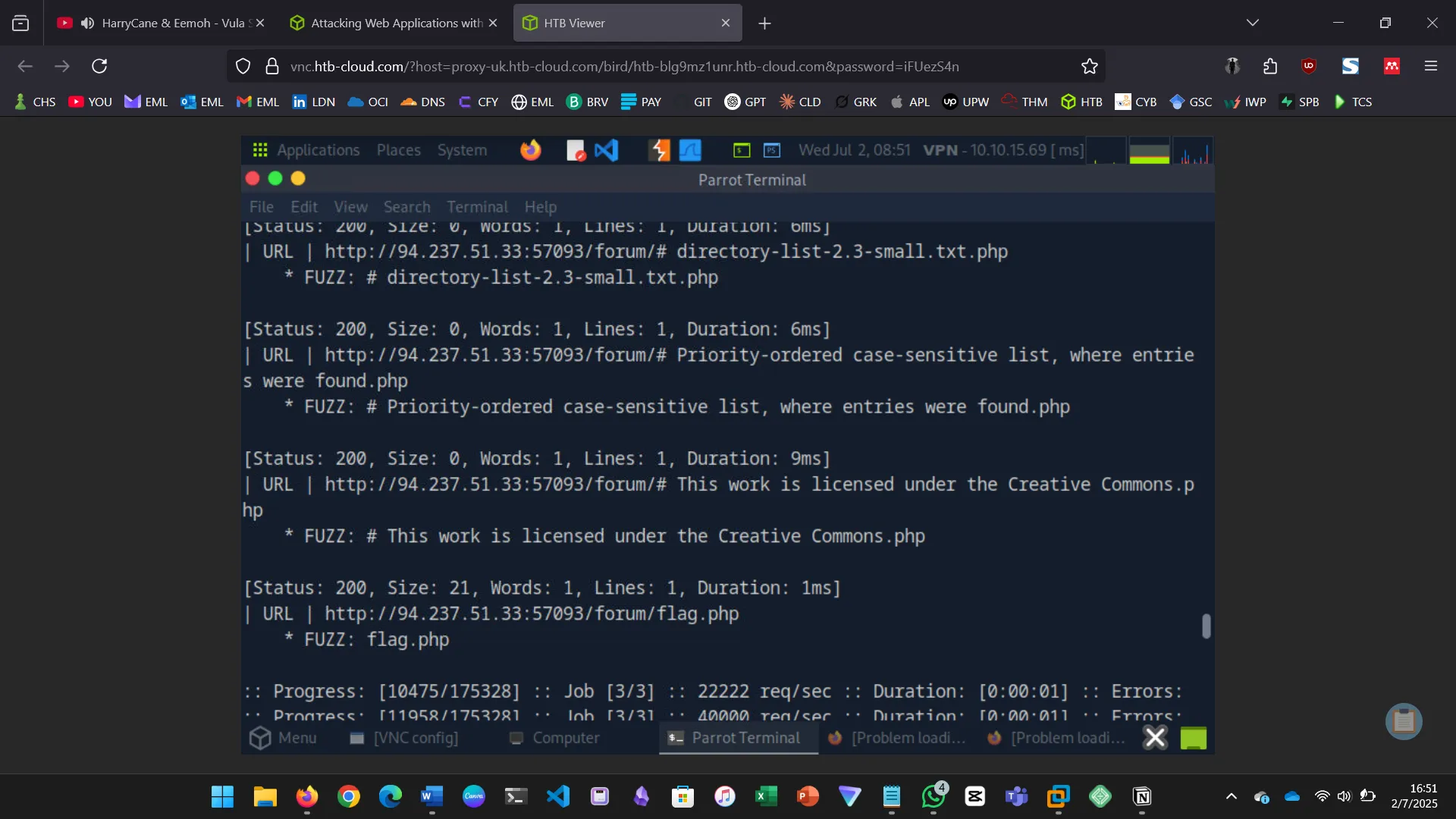1456x819 pixels.
Task: Open the Firefox application menu
Action: point(1432,66)
